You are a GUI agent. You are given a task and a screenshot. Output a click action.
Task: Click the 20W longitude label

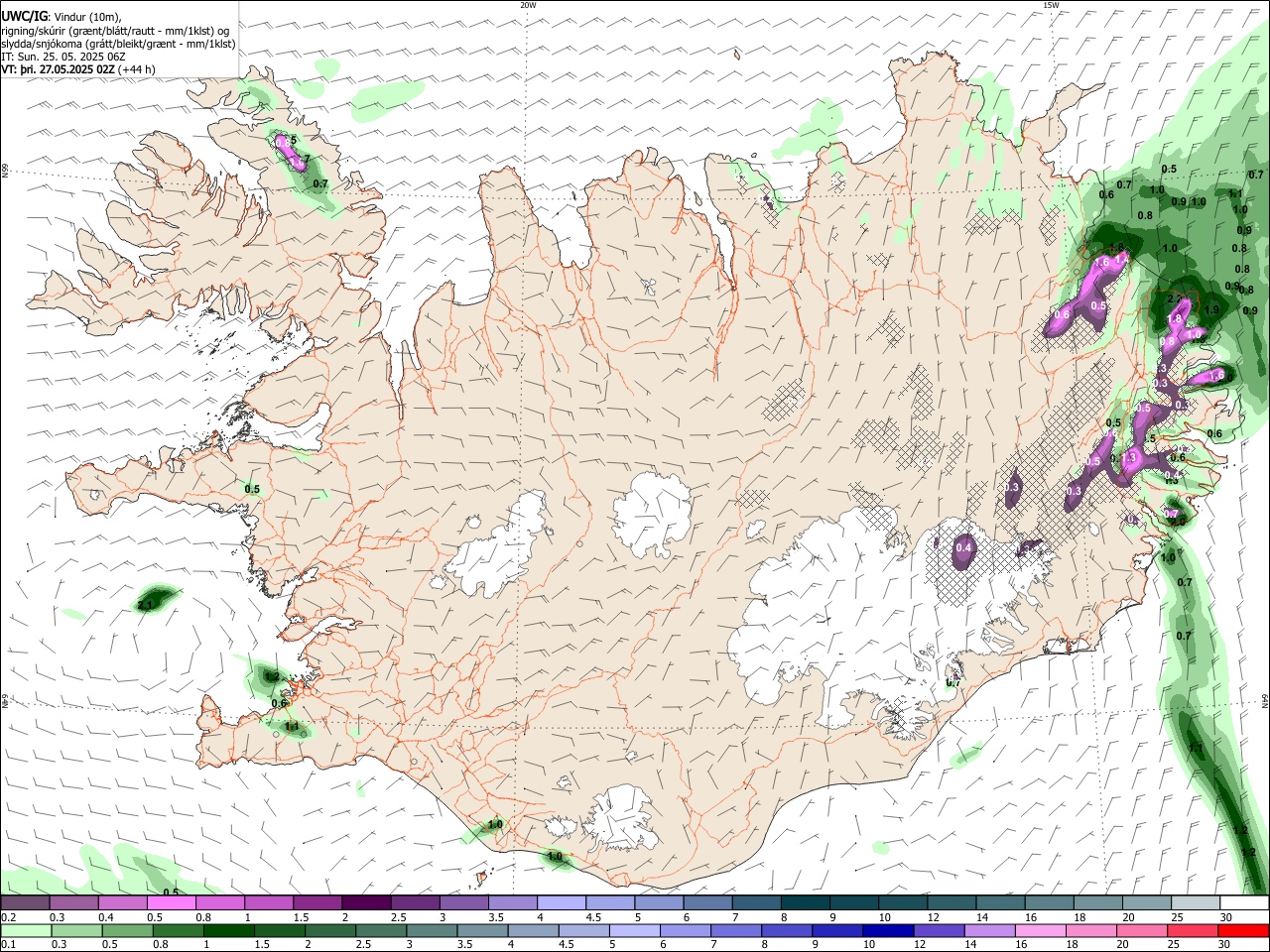(x=528, y=5)
